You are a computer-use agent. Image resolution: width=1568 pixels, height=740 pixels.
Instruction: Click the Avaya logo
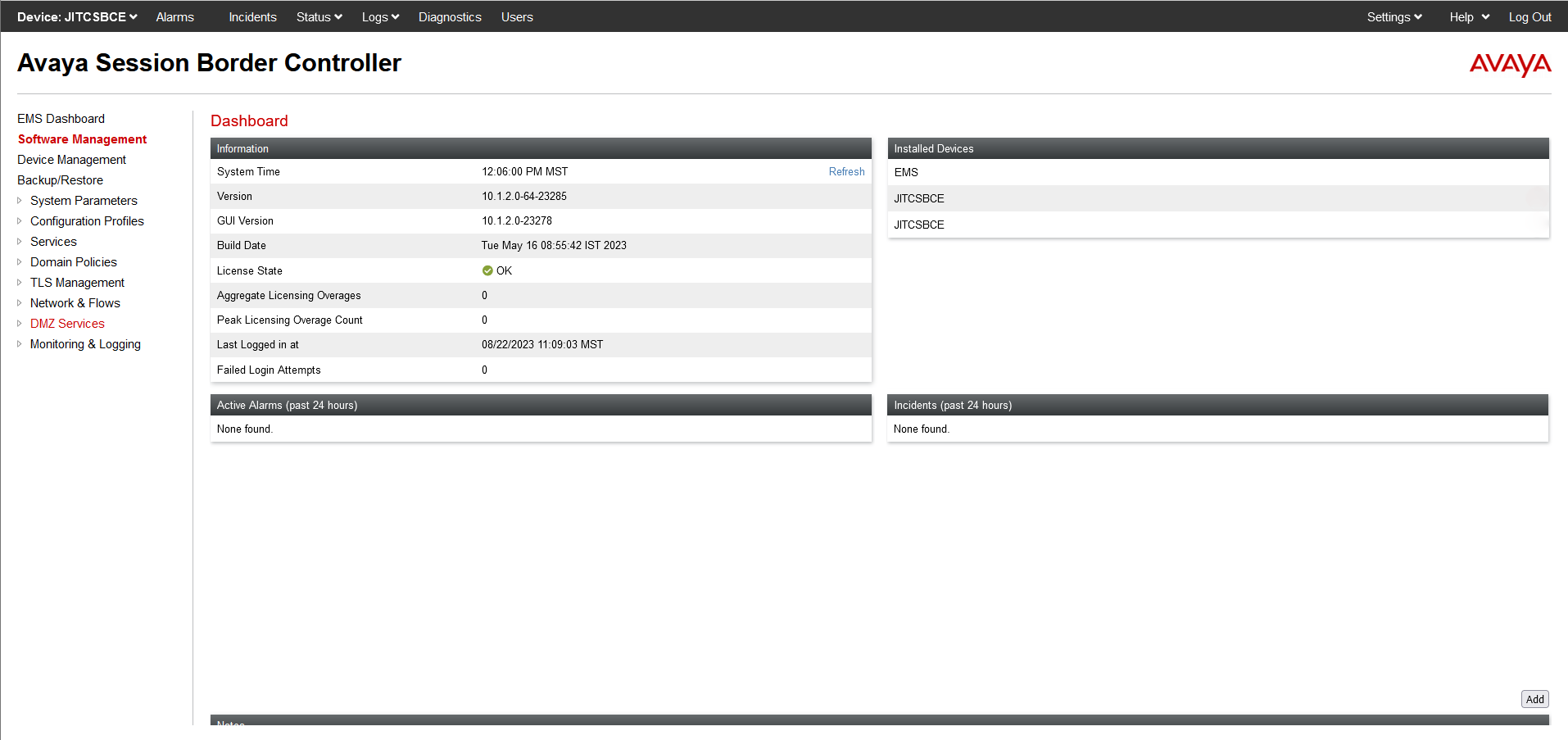click(x=1510, y=65)
